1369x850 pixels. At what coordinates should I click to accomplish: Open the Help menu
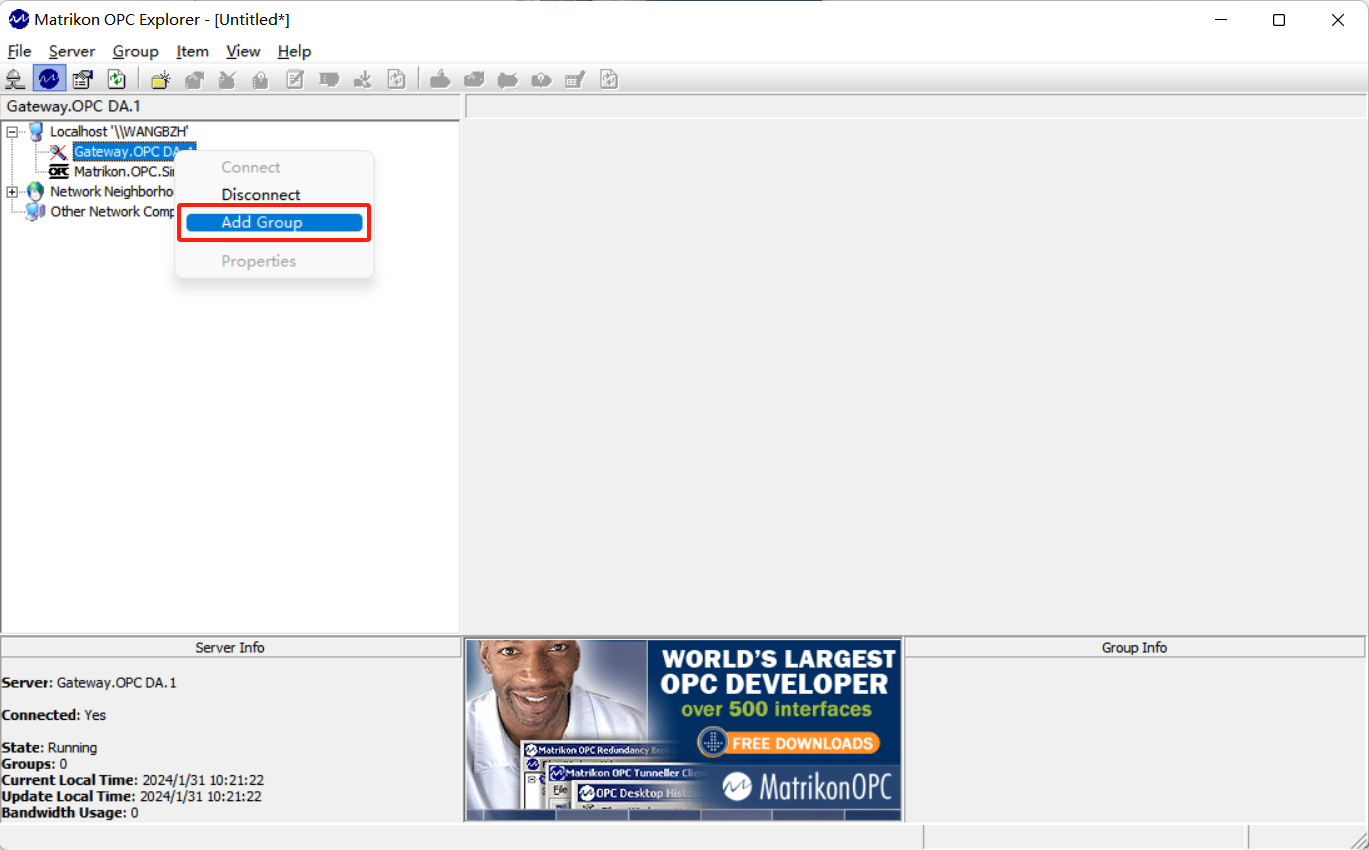click(x=294, y=51)
